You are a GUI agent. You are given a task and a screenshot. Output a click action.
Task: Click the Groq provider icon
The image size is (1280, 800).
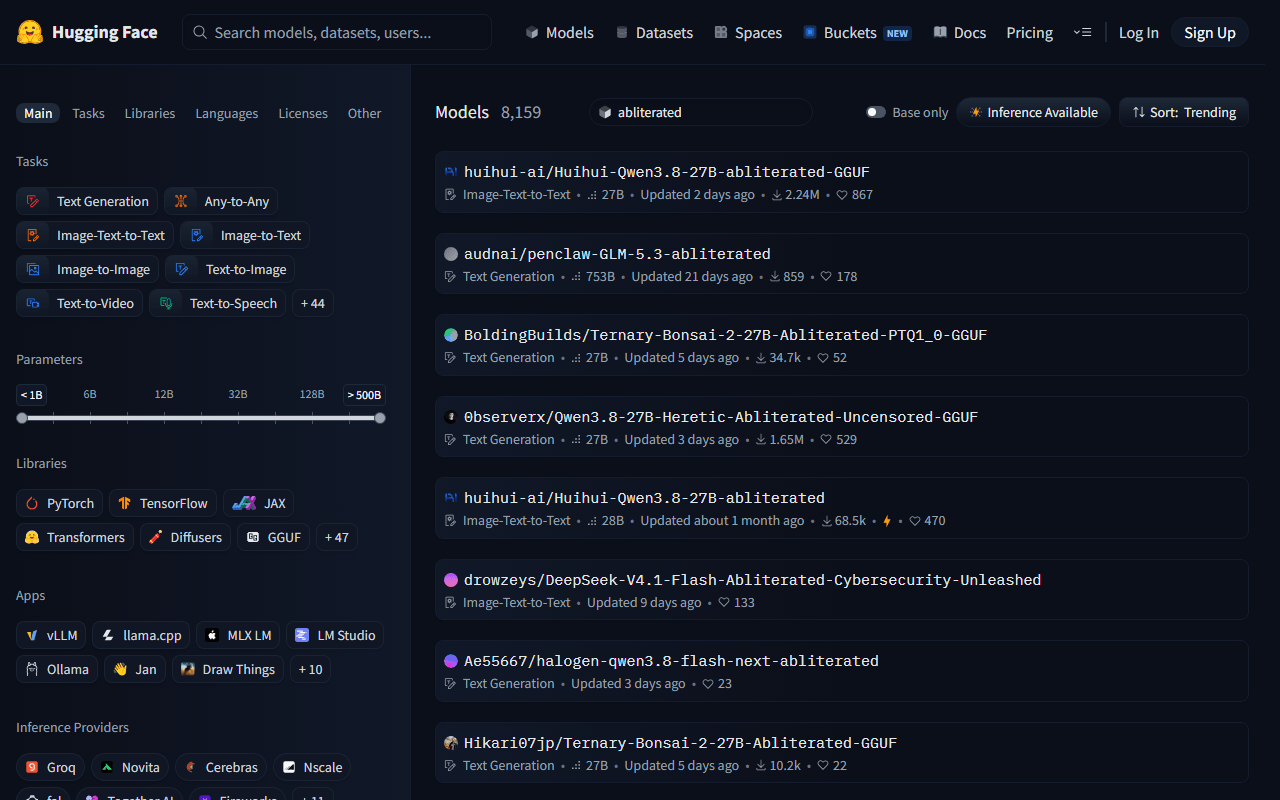[x=33, y=767]
